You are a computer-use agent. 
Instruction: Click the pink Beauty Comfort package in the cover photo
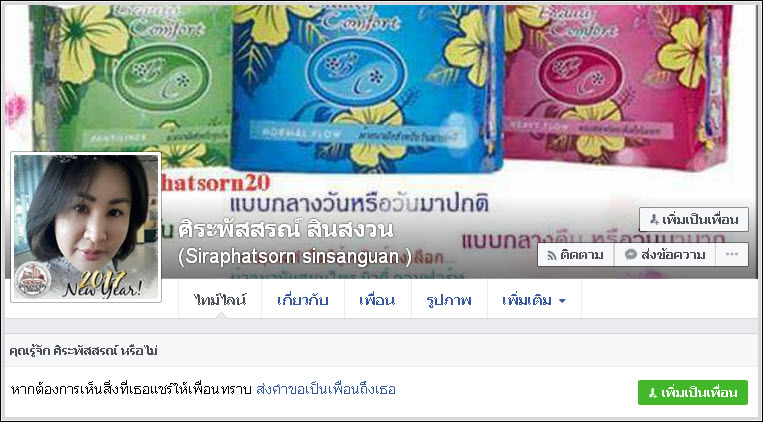tap(616, 85)
